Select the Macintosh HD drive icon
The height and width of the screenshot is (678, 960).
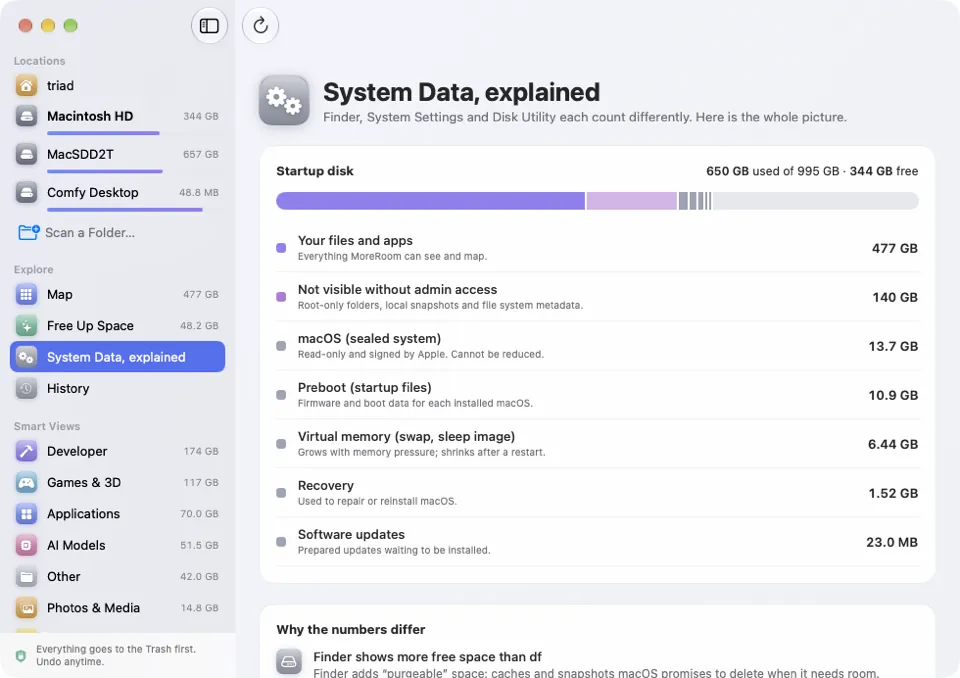[x=26, y=116]
